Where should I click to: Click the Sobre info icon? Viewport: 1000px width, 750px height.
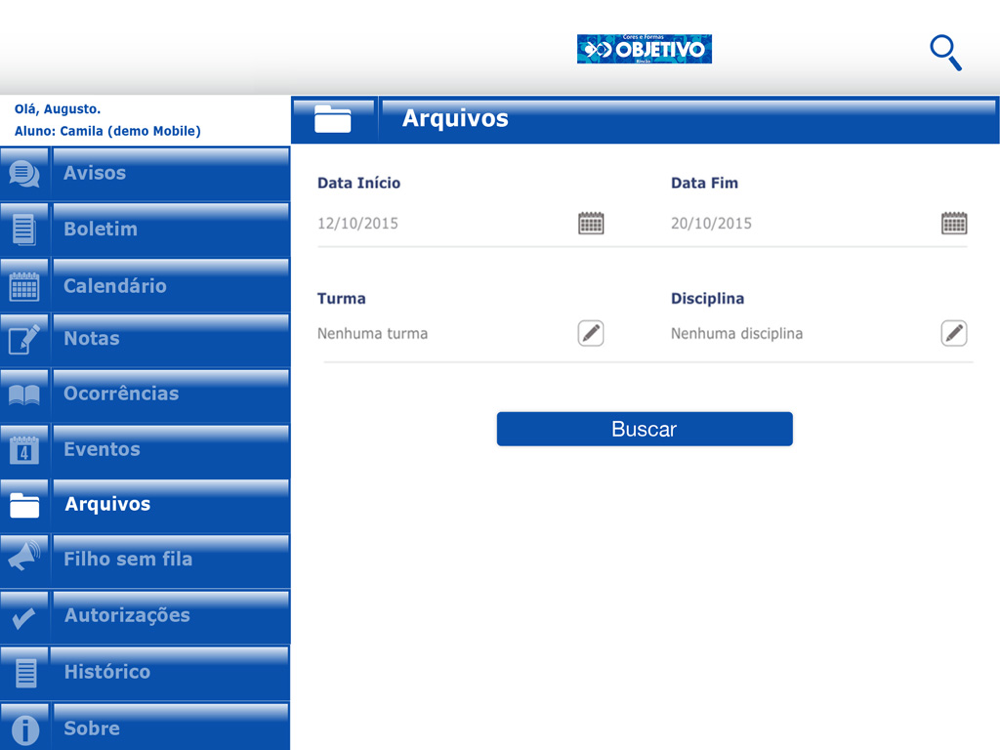(x=26, y=730)
